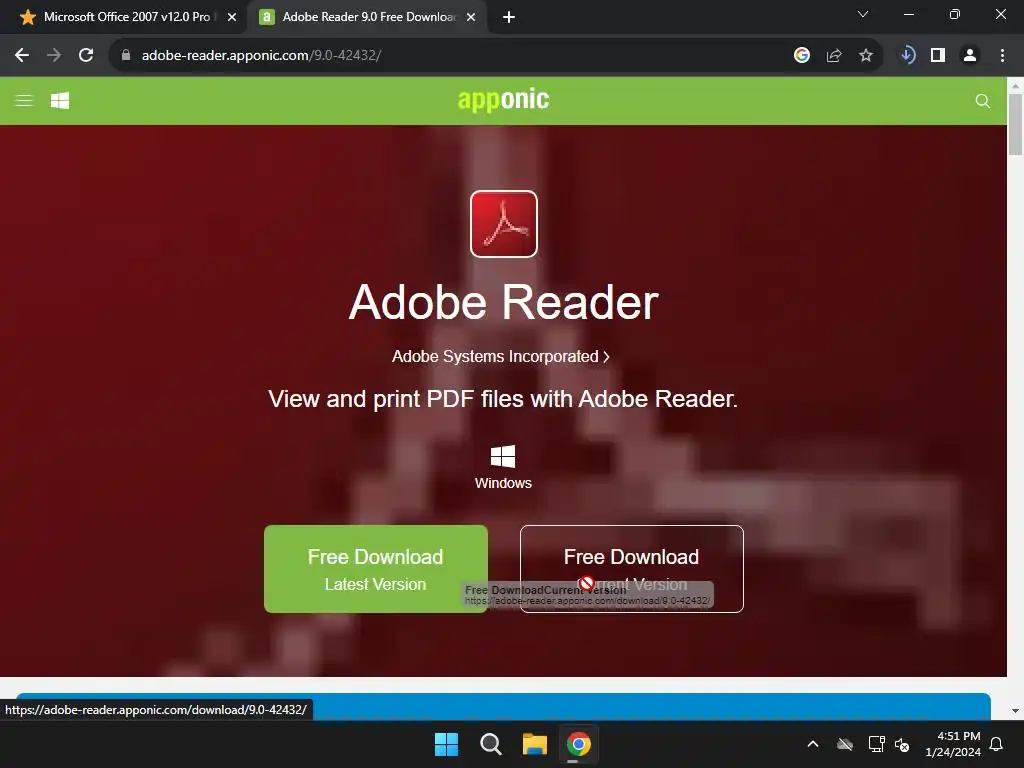
Task: Show hidden system tray icons
Action: point(813,744)
